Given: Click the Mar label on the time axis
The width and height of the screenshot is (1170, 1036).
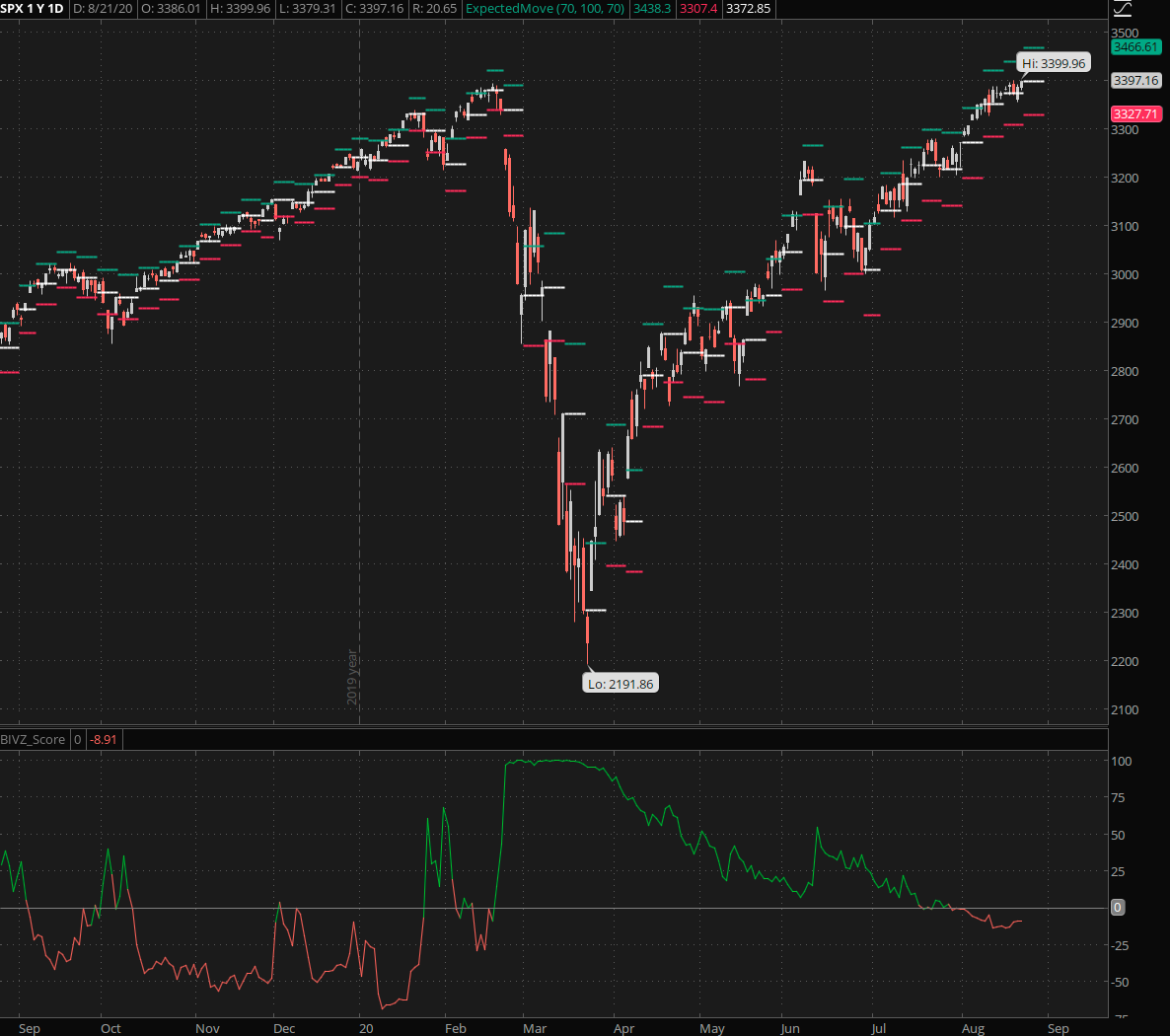Looking at the screenshot, I should click(535, 1028).
